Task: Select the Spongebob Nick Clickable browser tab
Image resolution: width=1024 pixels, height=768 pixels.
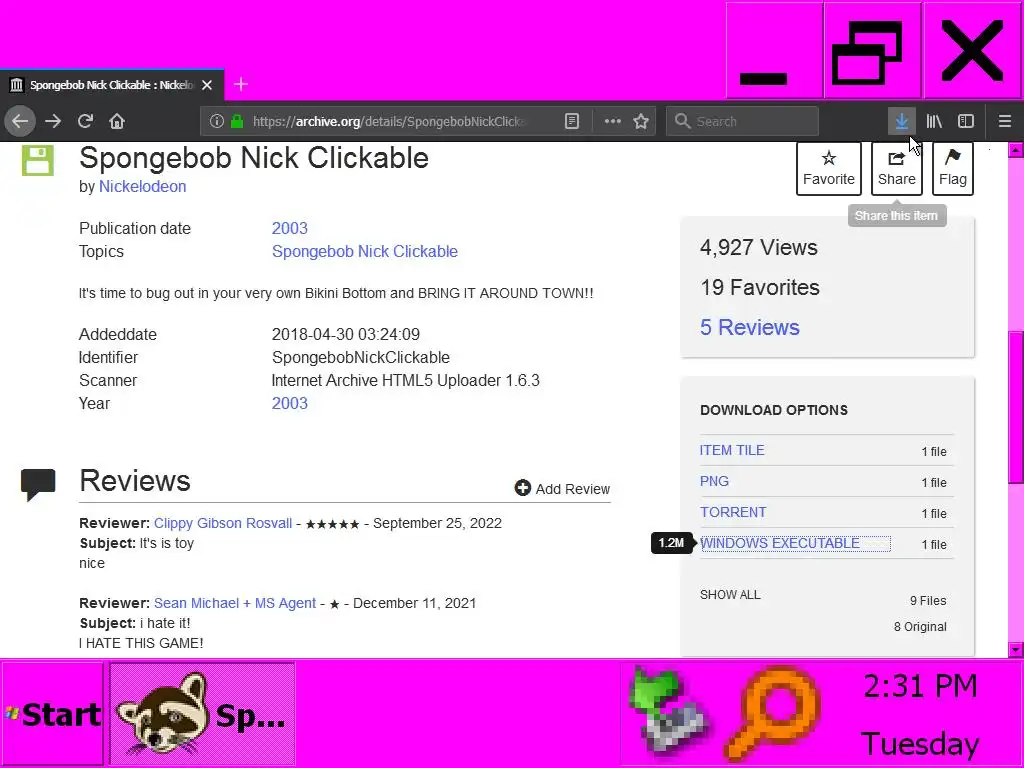Action: (112, 85)
